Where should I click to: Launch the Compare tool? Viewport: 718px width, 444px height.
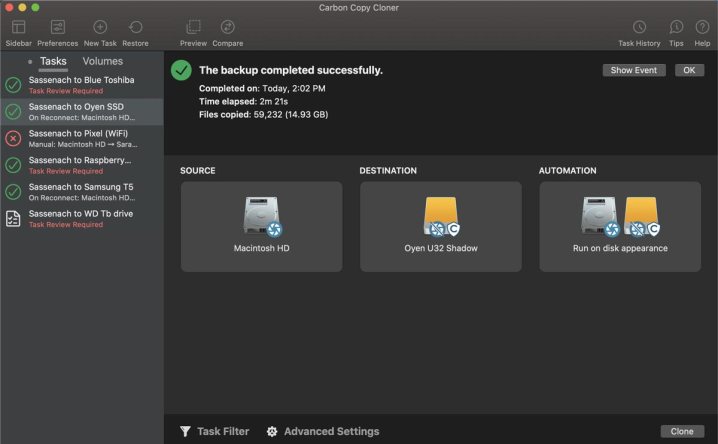(227, 28)
